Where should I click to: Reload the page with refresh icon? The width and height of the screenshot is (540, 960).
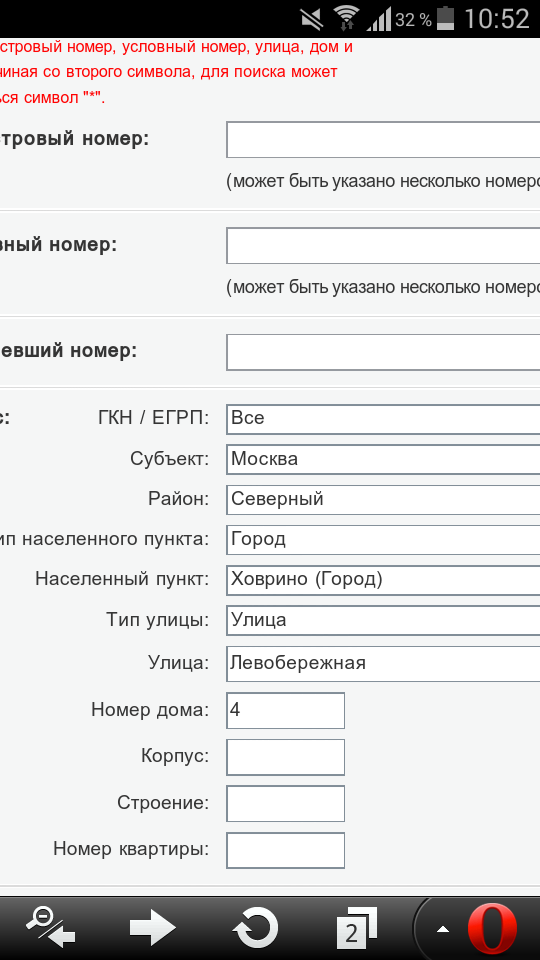point(255,928)
